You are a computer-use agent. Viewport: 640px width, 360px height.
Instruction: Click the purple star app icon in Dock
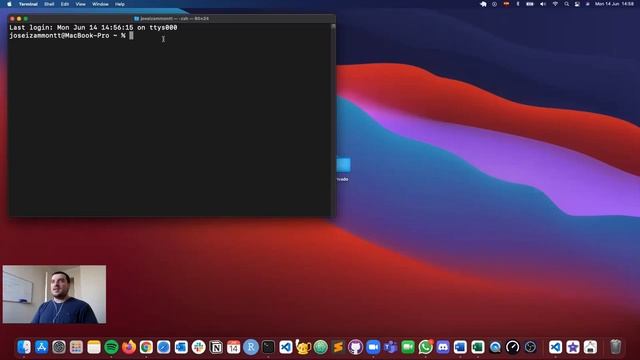pos(573,347)
